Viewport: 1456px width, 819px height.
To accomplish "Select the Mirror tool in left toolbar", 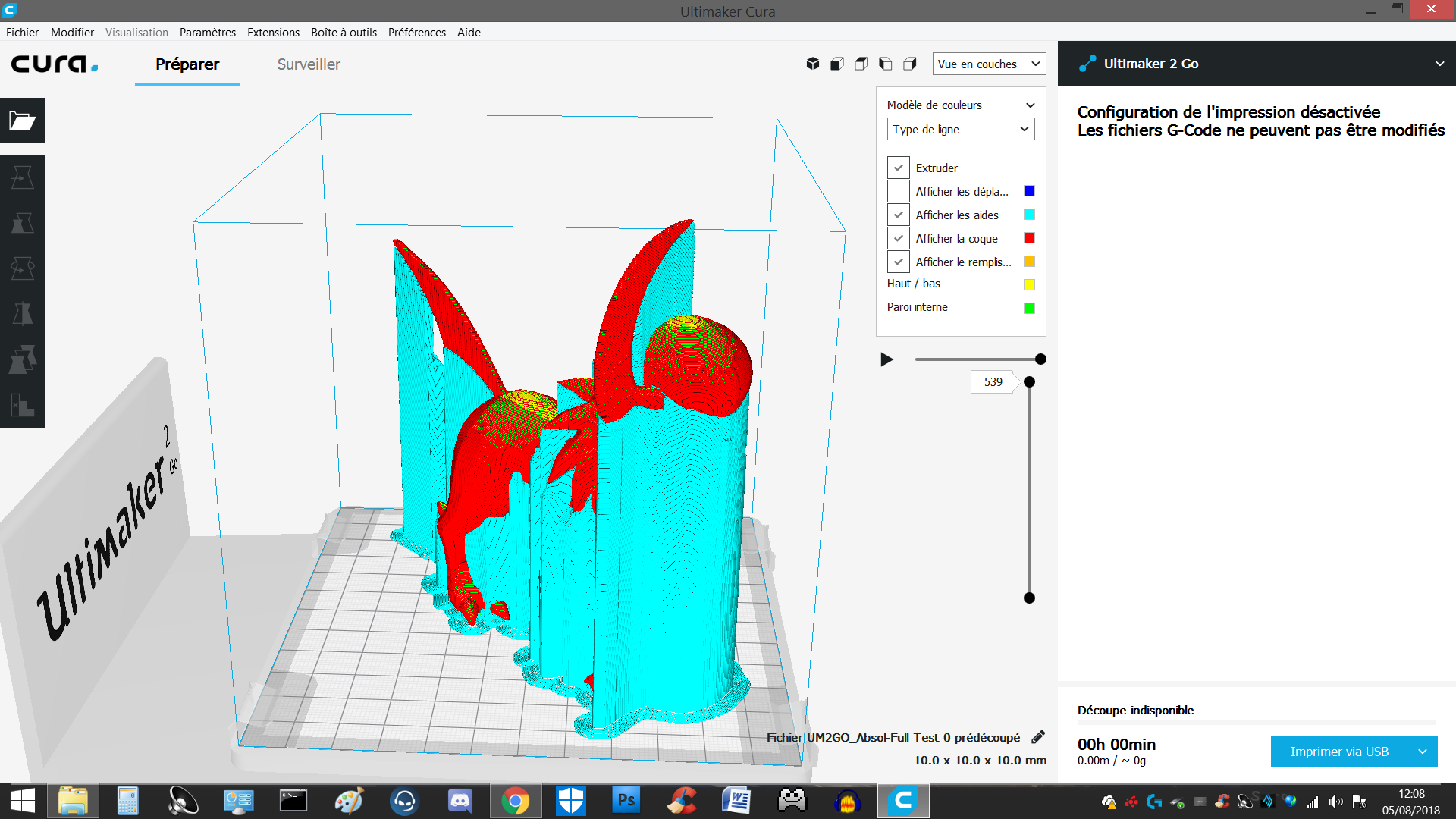I will tap(23, 314).
